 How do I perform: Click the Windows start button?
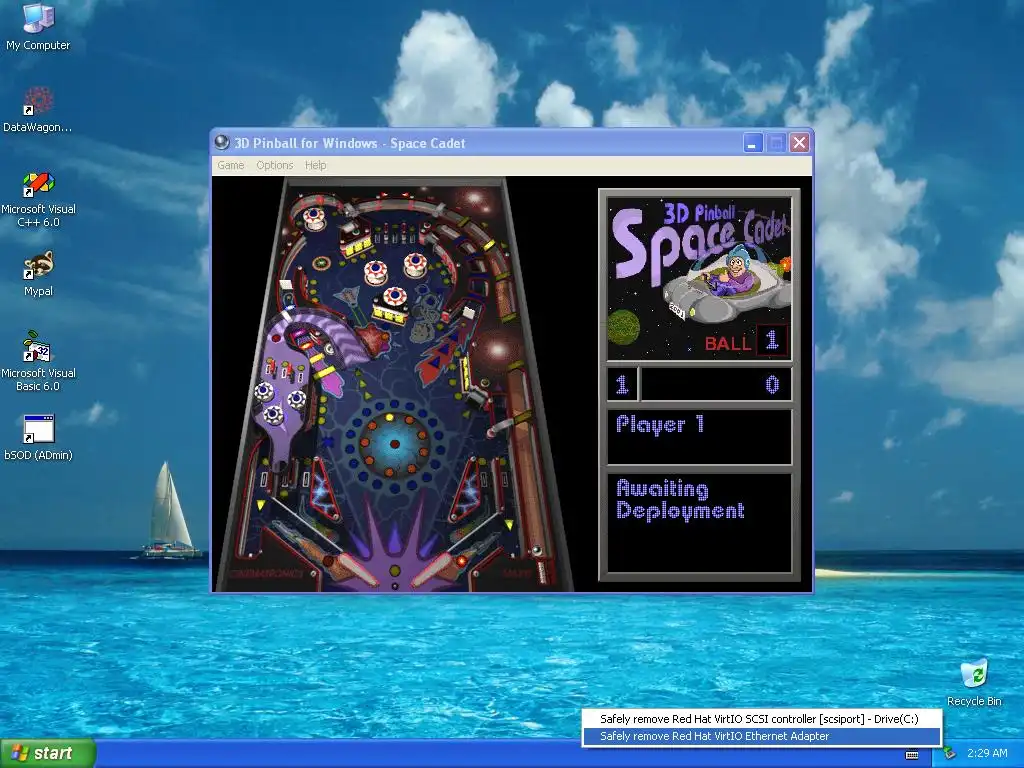click(x=48, y=754)
